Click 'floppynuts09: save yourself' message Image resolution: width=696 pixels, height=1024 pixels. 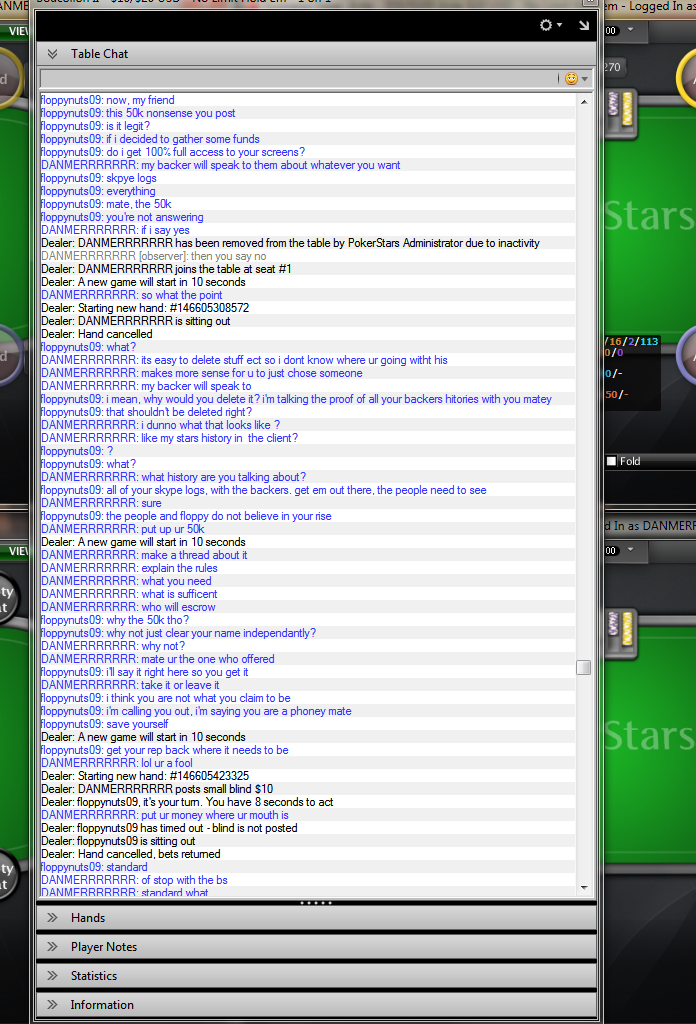[104, 724]
